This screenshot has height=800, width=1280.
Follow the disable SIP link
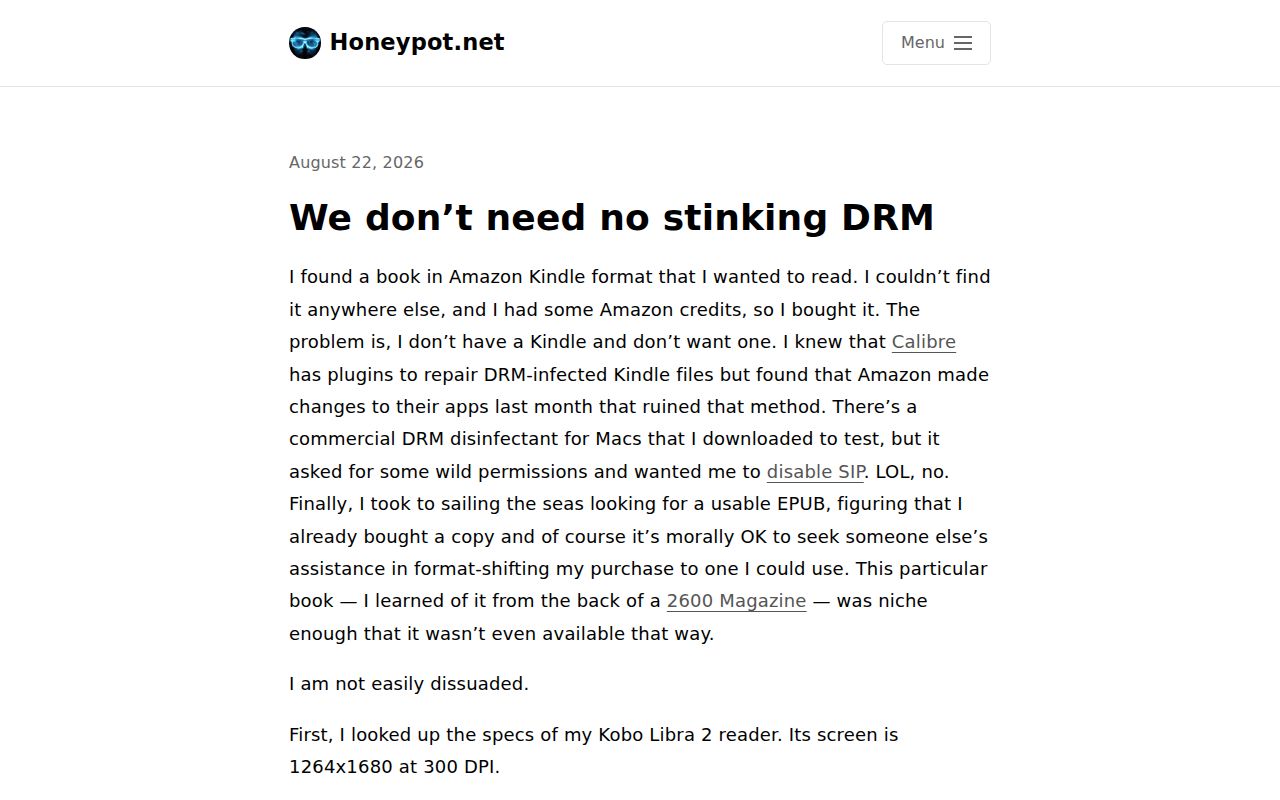815,471
